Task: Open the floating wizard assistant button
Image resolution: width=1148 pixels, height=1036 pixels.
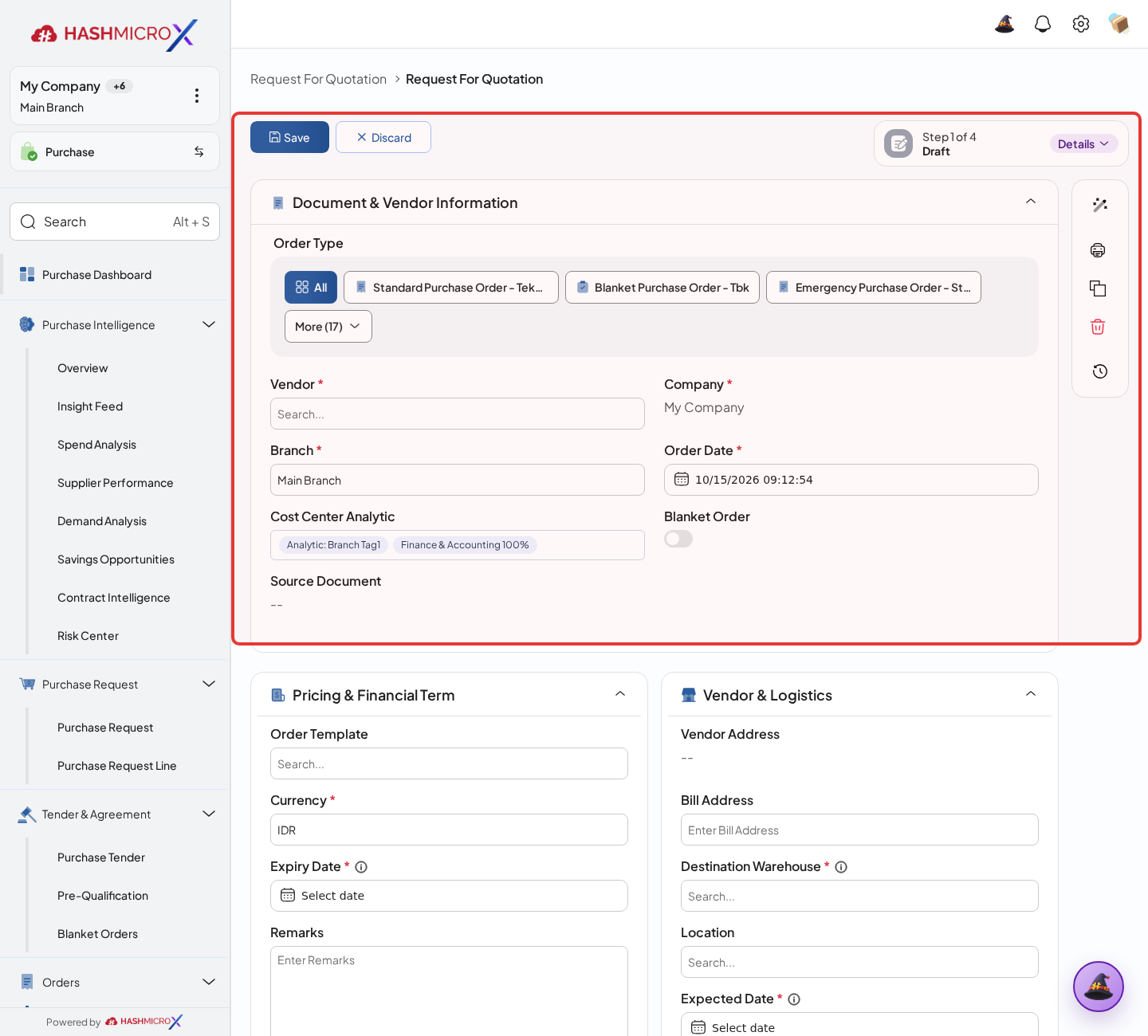Action: [x=1099, y=987]
